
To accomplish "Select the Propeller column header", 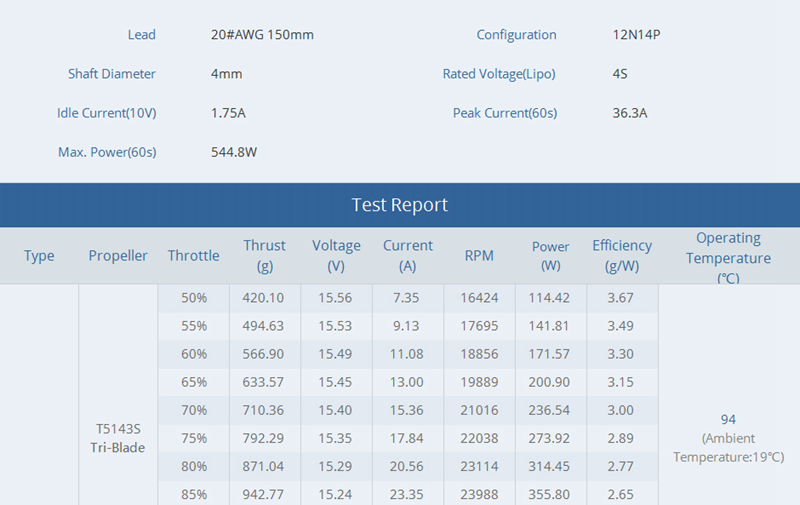I will tap(118, 256).
